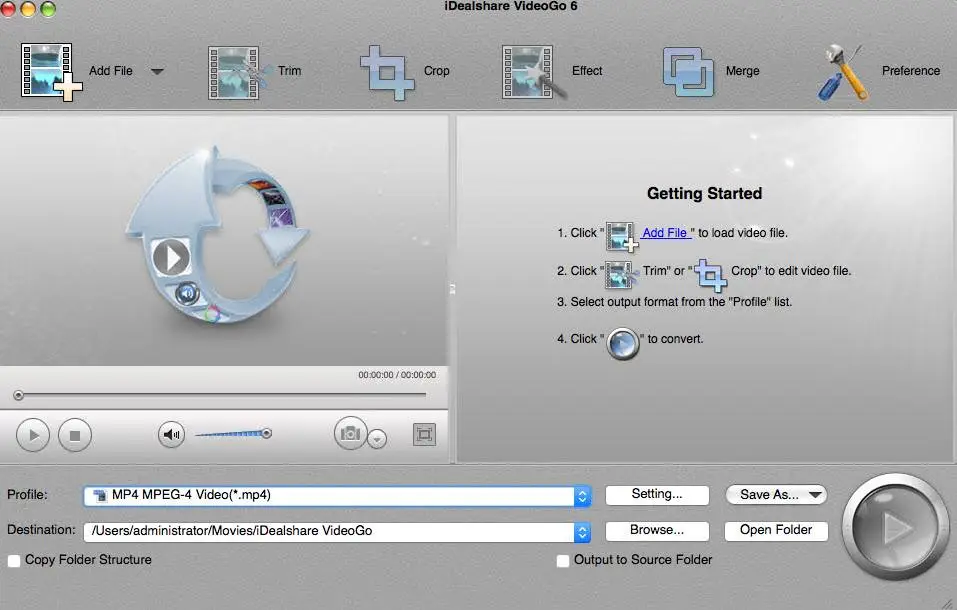957x610 pixels.
Task: Click the Trim toolbar label
Action: point(289,71)
